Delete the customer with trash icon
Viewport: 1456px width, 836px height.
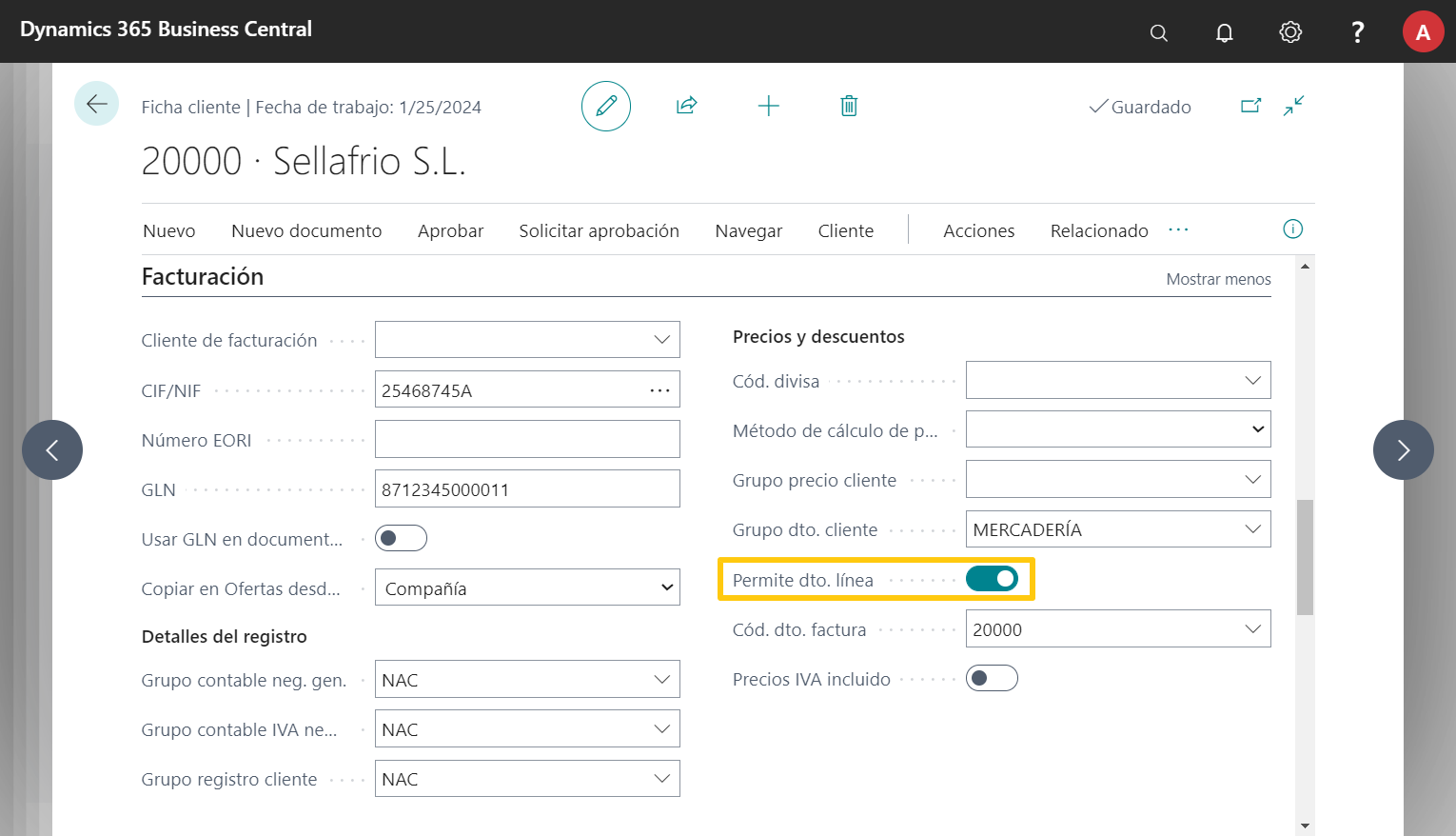[x=849, y=106]
